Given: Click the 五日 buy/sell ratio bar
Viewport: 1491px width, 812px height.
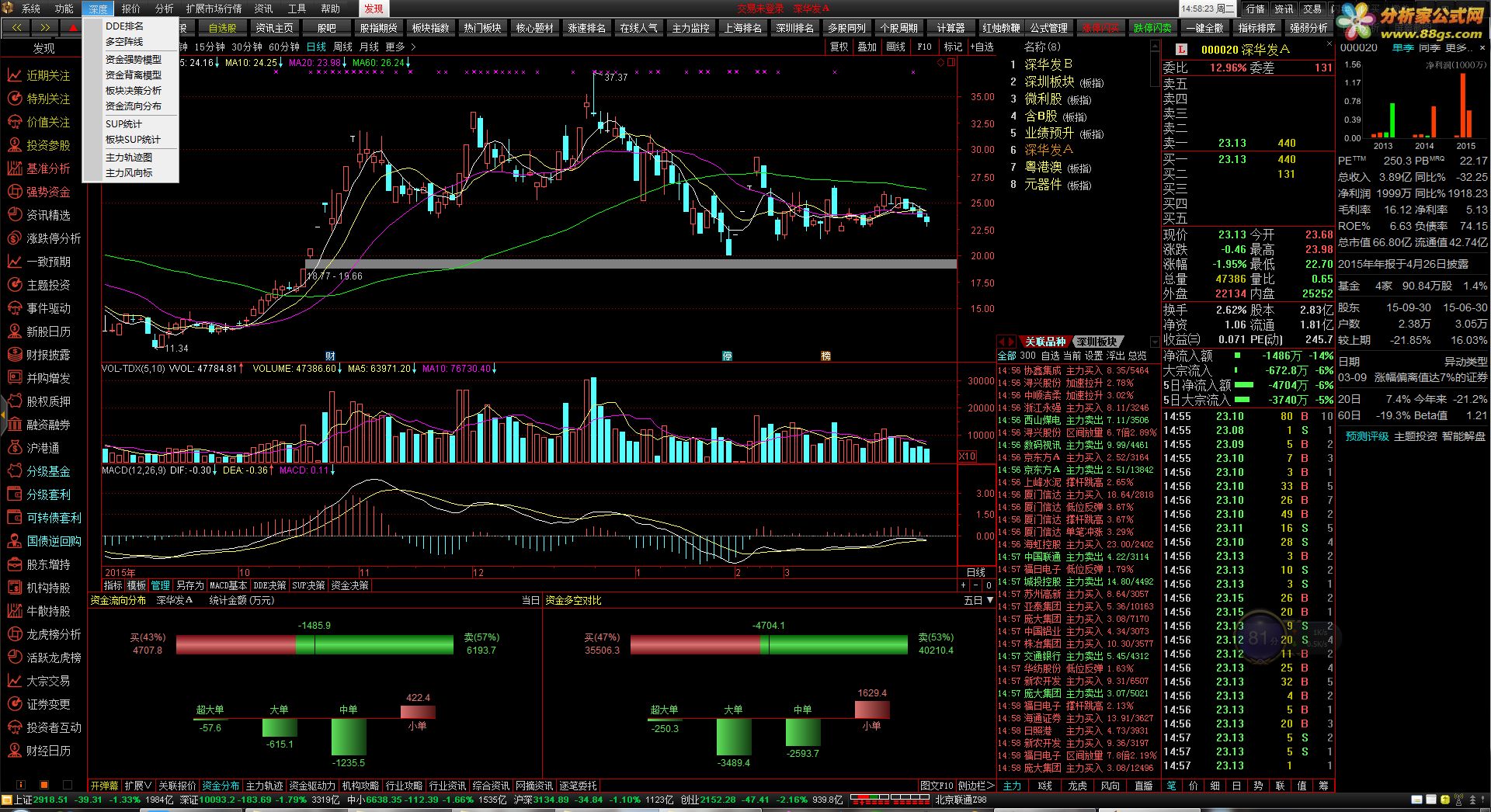Looking at the screenshot, I should point(769,644).
